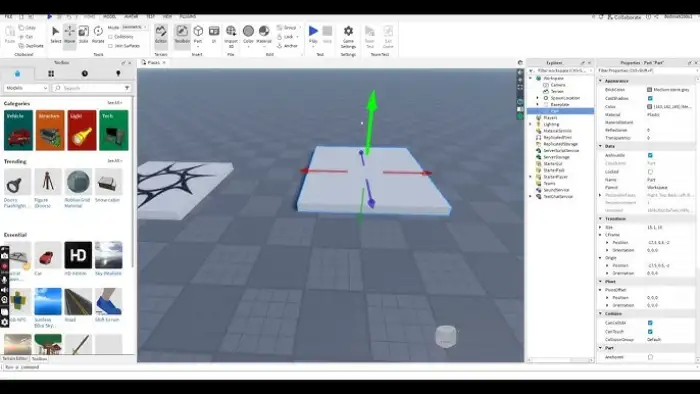Click the part Color swatch
This screenshot has width=700, height=394.
click(650, 107)
